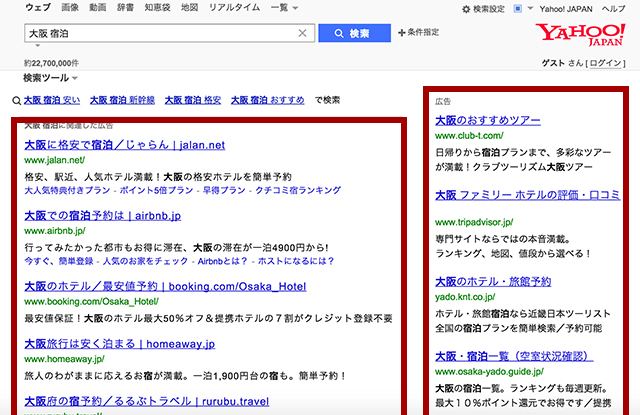Click the +条件指定 link
This screenshot has width=640, height=415.
(419, 32)
